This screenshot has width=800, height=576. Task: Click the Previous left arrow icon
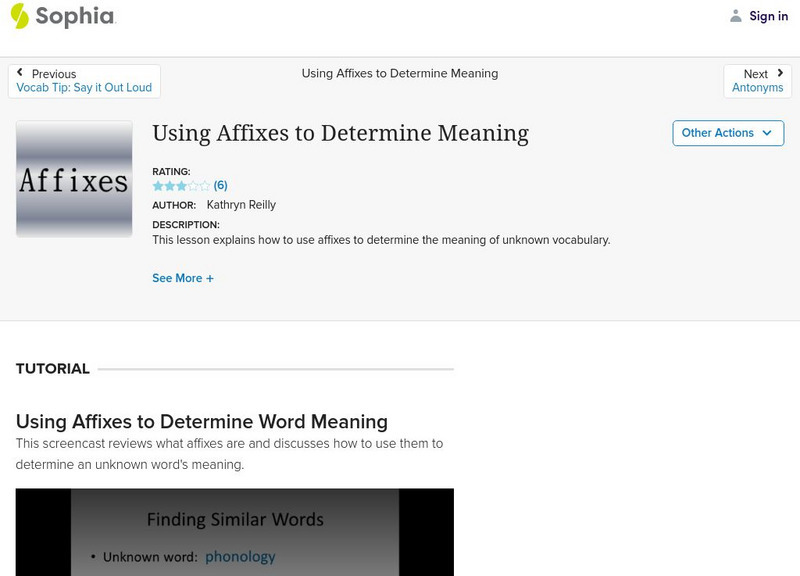tap(21, 73)
